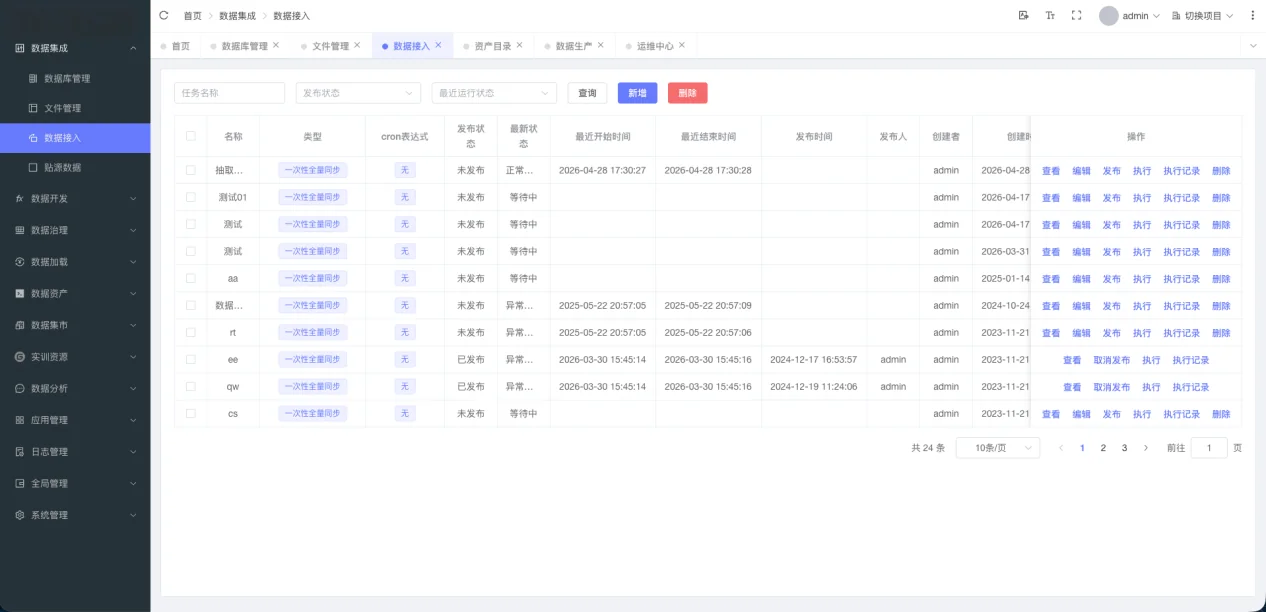
Task: Open the 最近运行状态 filter dropdown
Action: [494, 93]
